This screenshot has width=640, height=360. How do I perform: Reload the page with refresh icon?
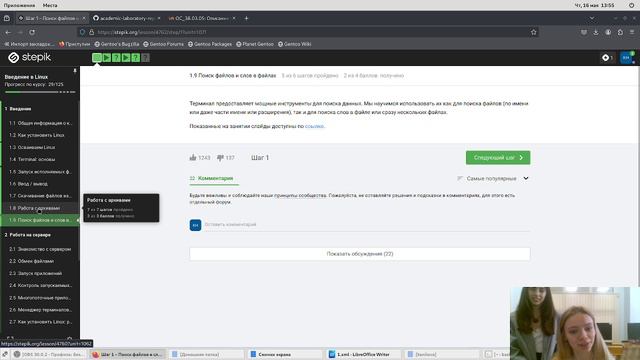pyautogui.click(x=32, y=32)
